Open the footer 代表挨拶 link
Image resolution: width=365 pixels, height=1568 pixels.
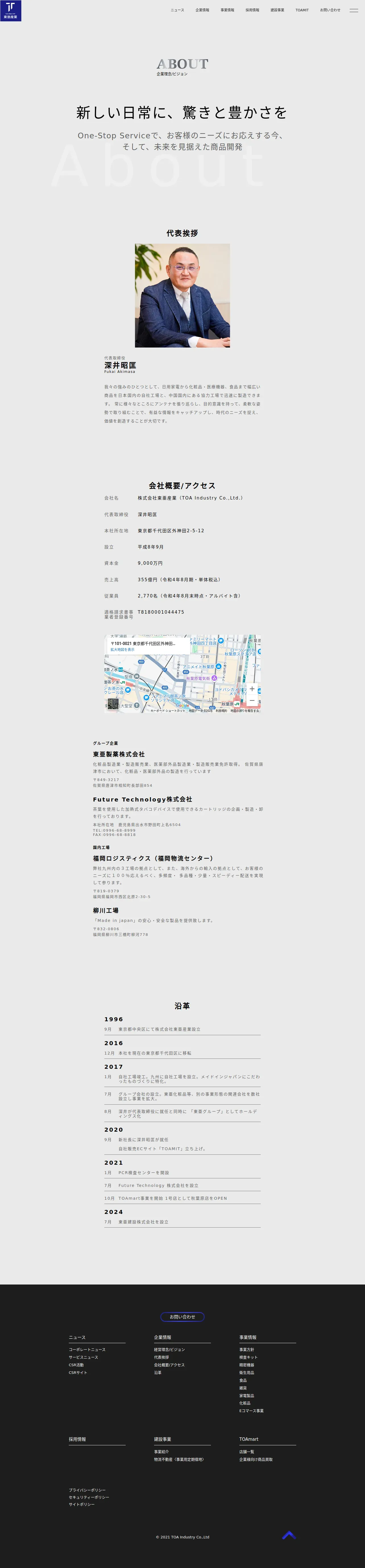(161, 1357)
